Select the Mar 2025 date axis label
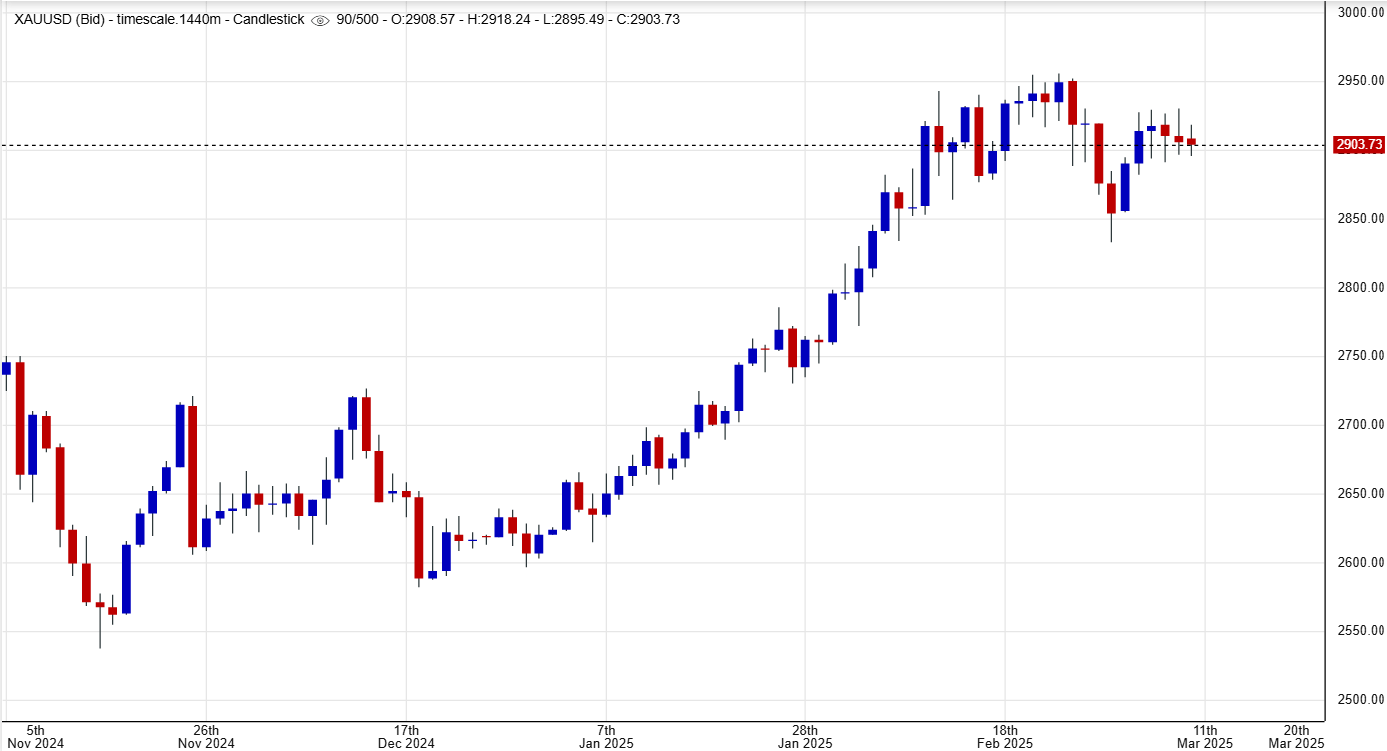 (1206, 743)
